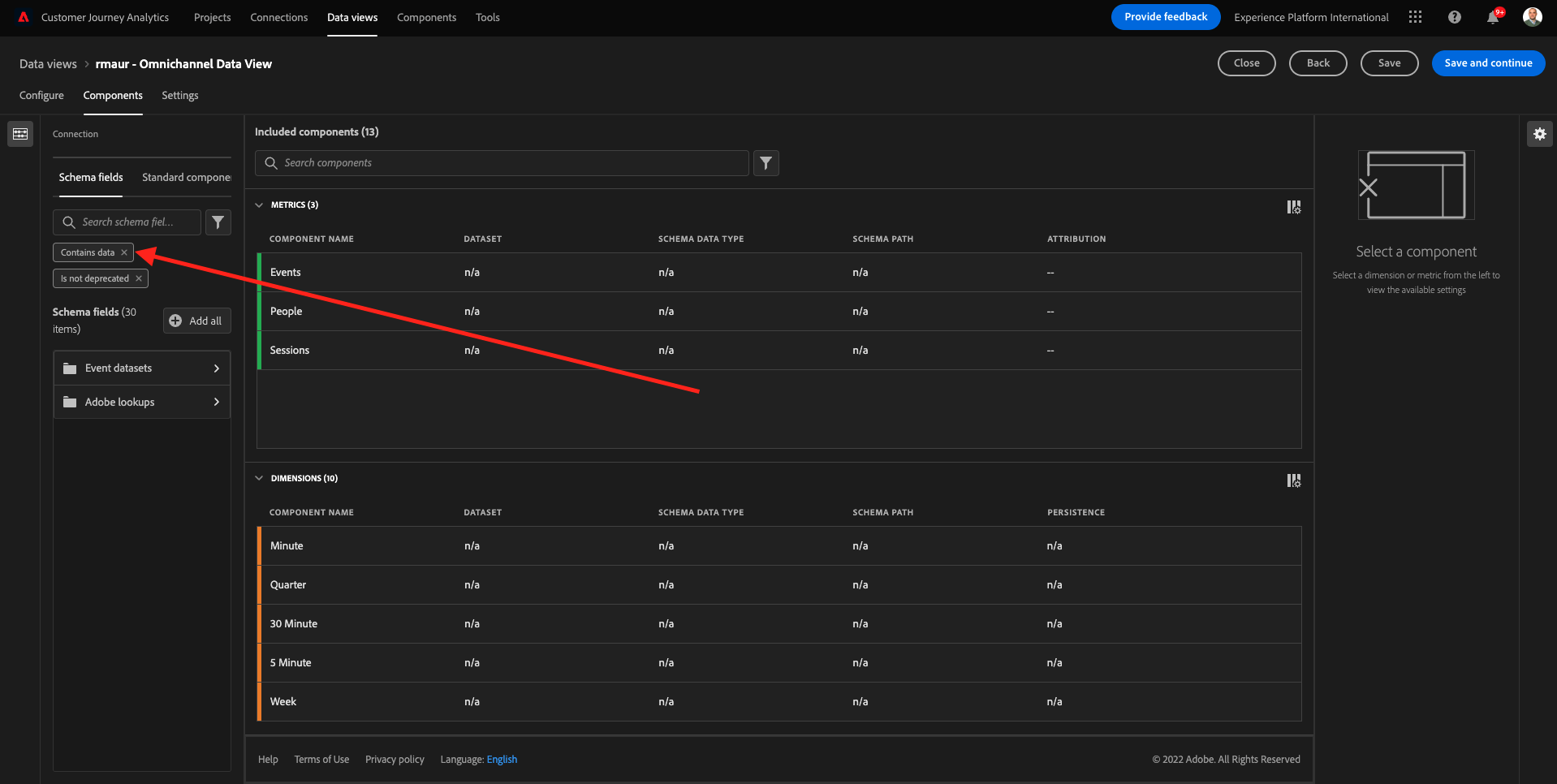Open the right rail settings gear icon
This screenshot has width=1557, height=784.
click(1539, 134)
